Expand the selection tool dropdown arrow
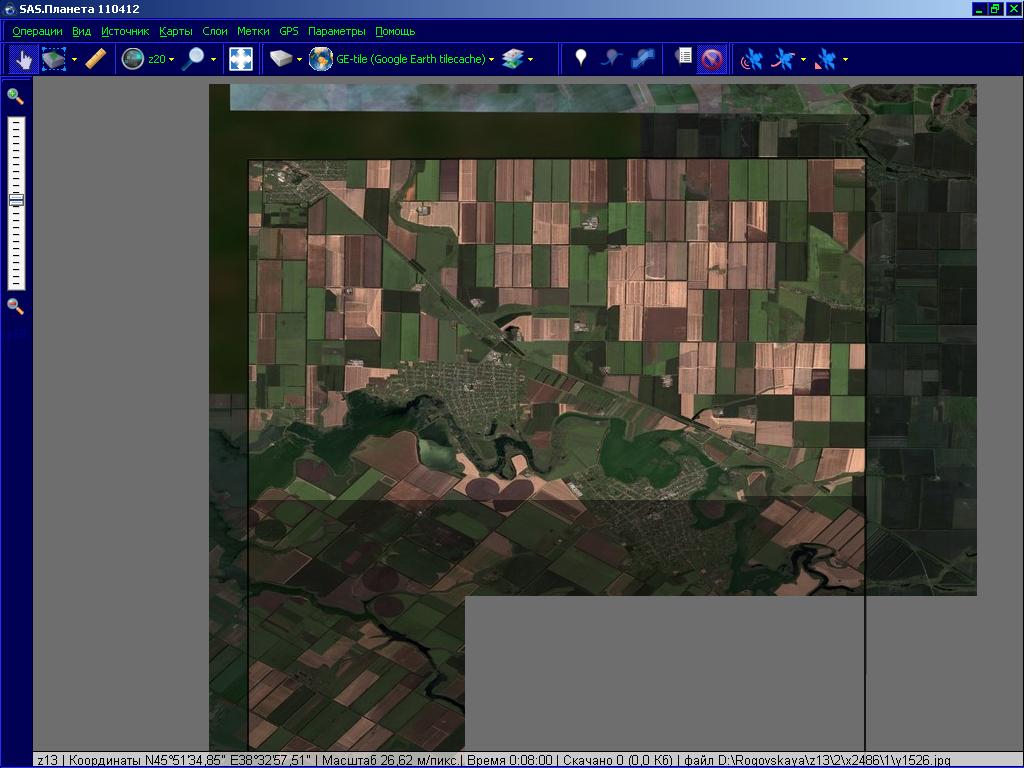 coord(74,60)
